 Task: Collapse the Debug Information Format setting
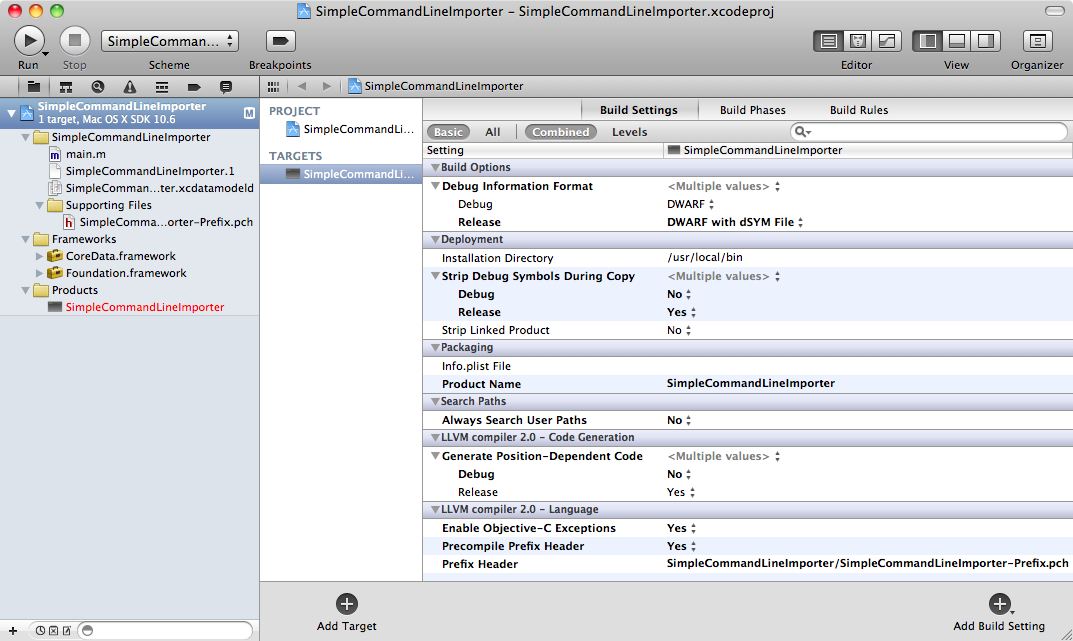[x=436, y=186]
